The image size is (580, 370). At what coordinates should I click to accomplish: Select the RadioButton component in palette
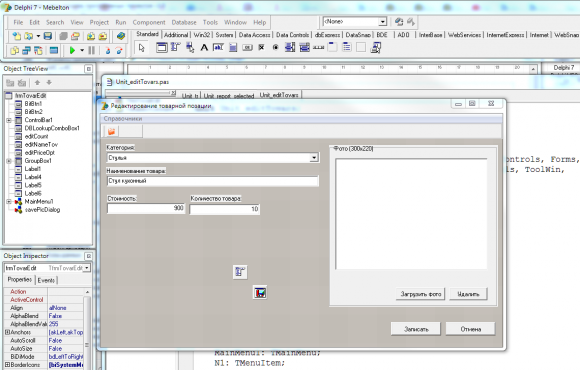(276, 47)
